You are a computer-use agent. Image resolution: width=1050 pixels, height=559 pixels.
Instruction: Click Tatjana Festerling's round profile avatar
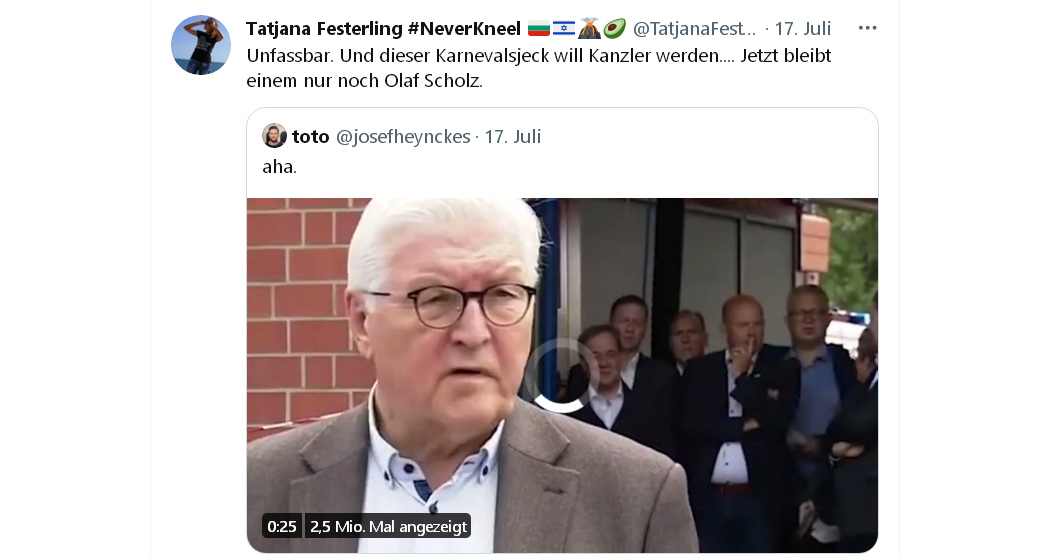click(x=201, y=45)
